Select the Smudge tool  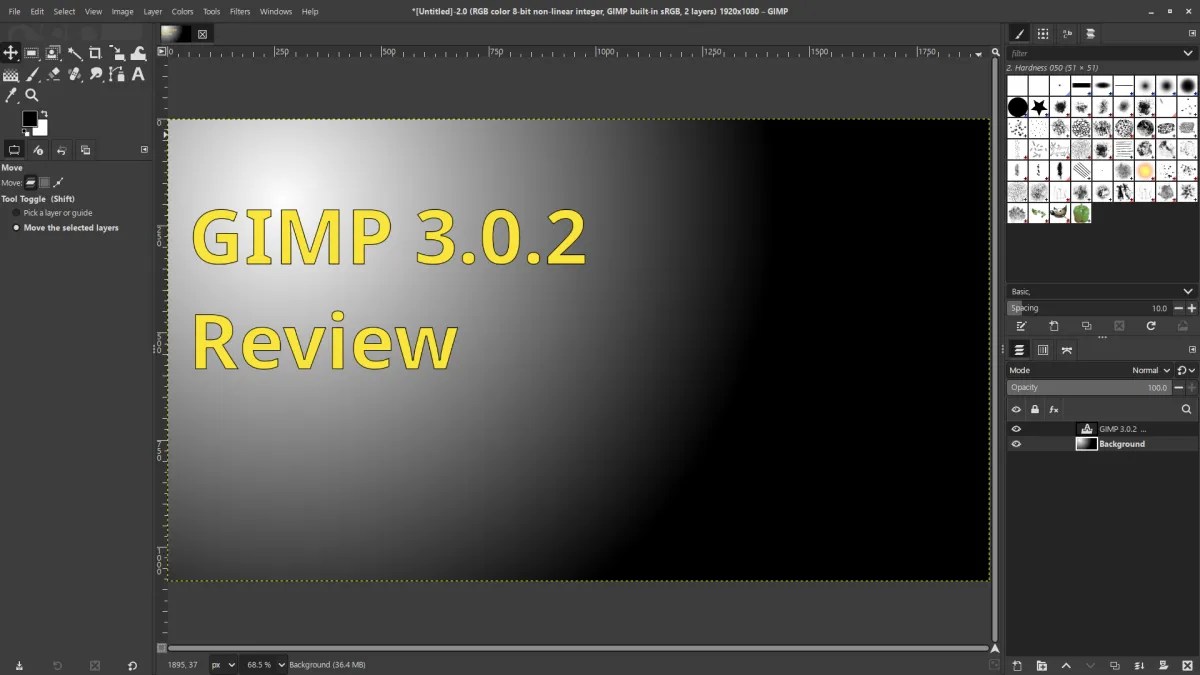96,74
